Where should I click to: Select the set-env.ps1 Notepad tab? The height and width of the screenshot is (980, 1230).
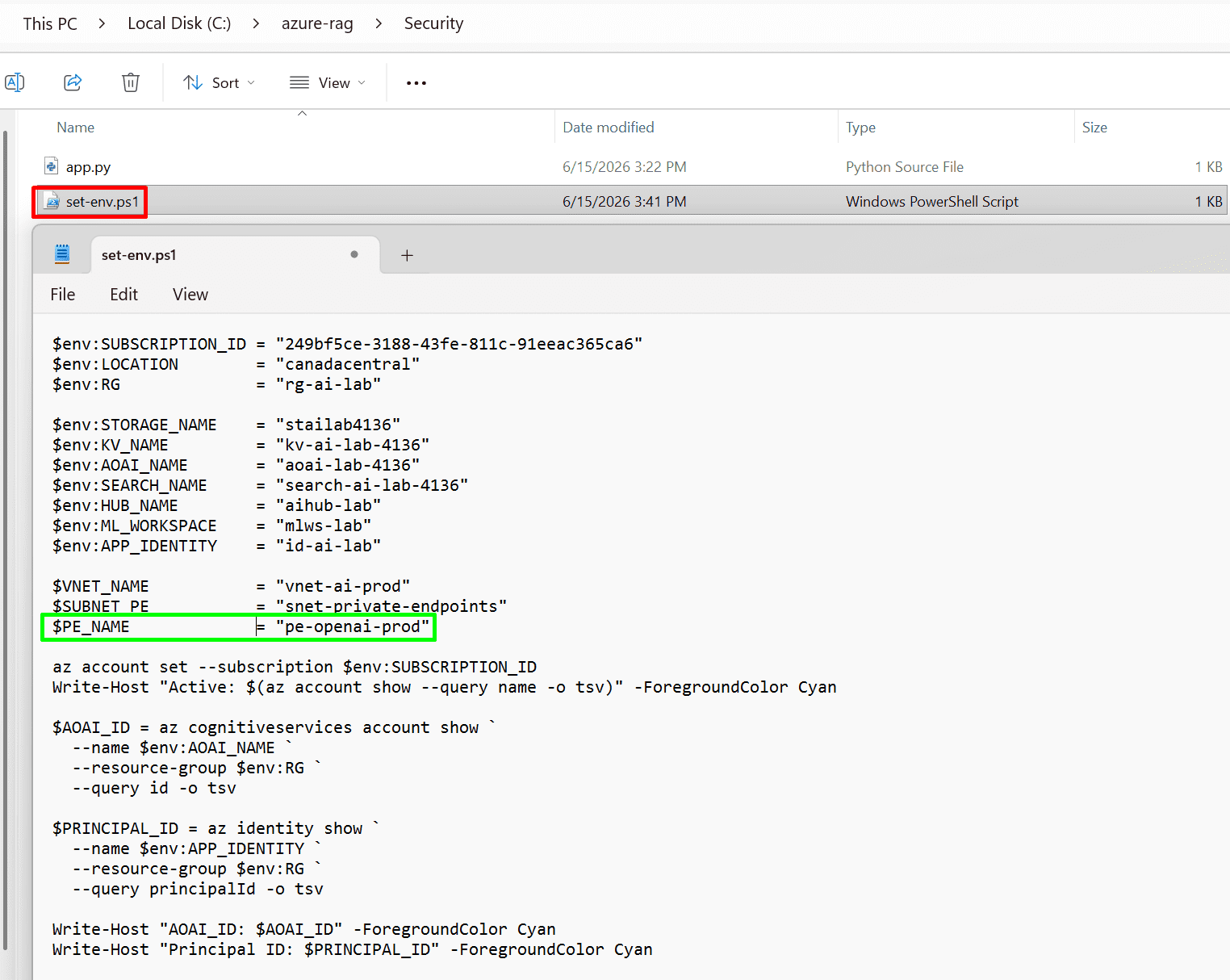(235, 255)
